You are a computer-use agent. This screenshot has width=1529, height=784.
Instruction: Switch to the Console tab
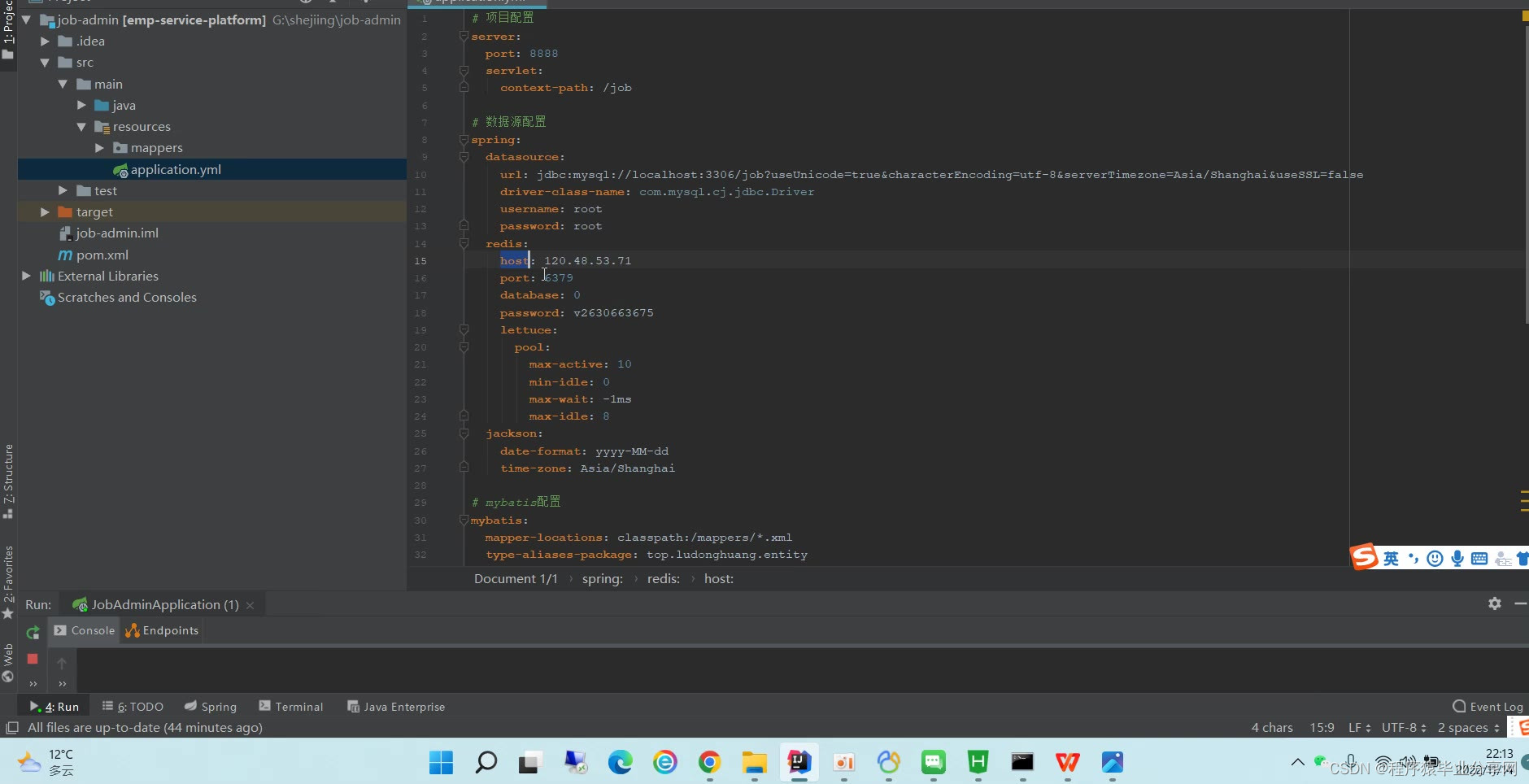85,630
